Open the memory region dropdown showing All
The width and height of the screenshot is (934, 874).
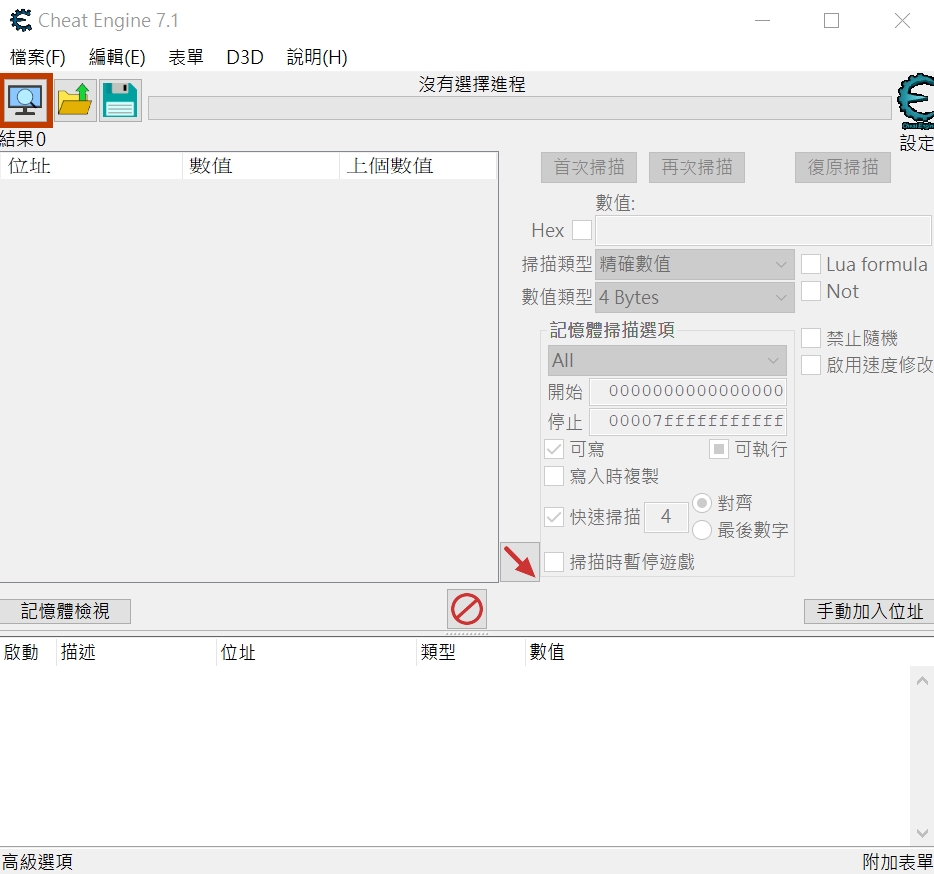(x=667, y=360)
